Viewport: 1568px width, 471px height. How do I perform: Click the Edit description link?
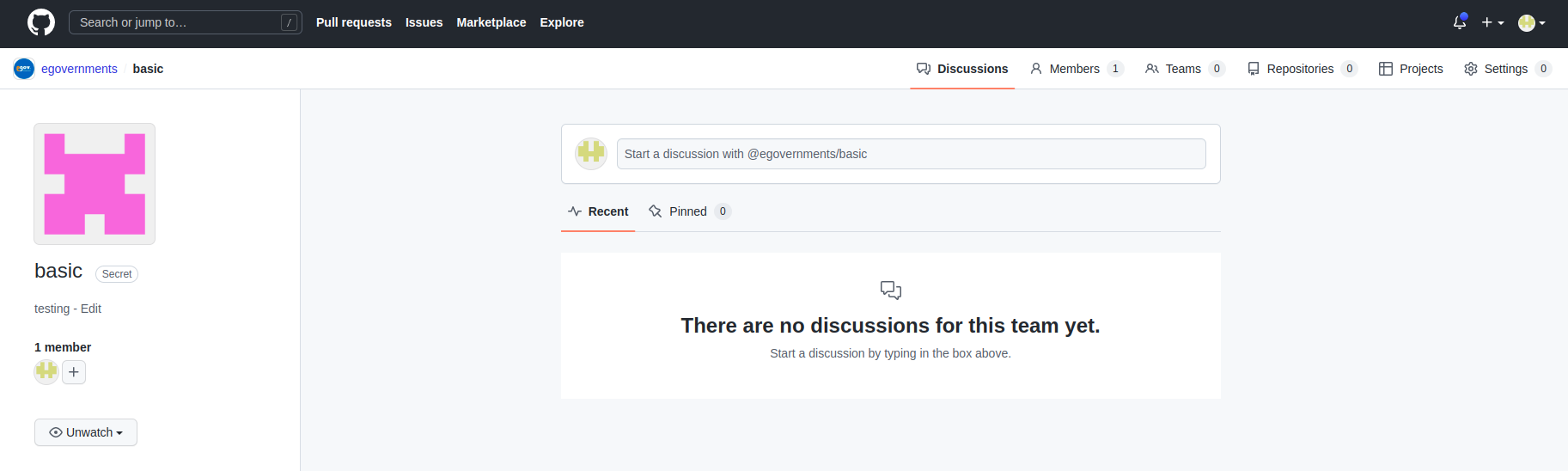[x=91, y=309]
